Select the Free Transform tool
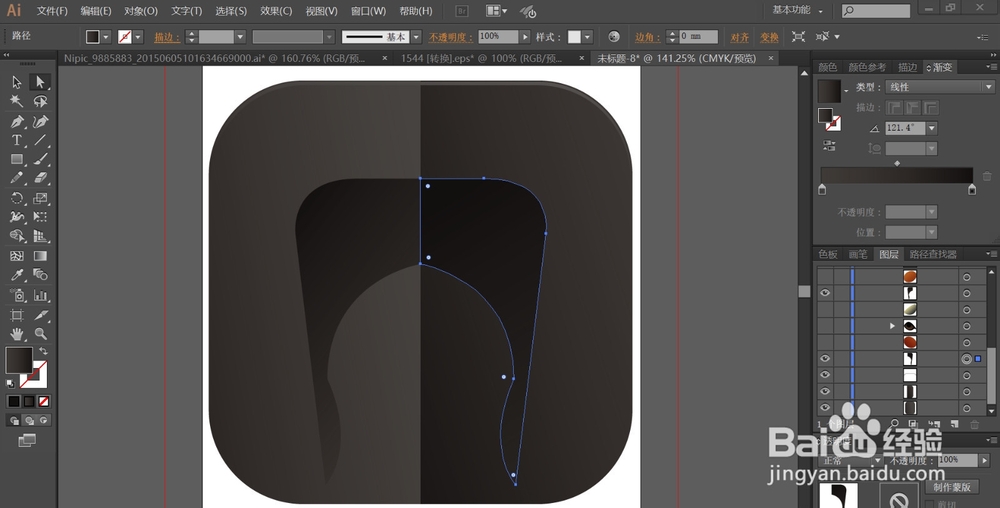 pos(40,217)
